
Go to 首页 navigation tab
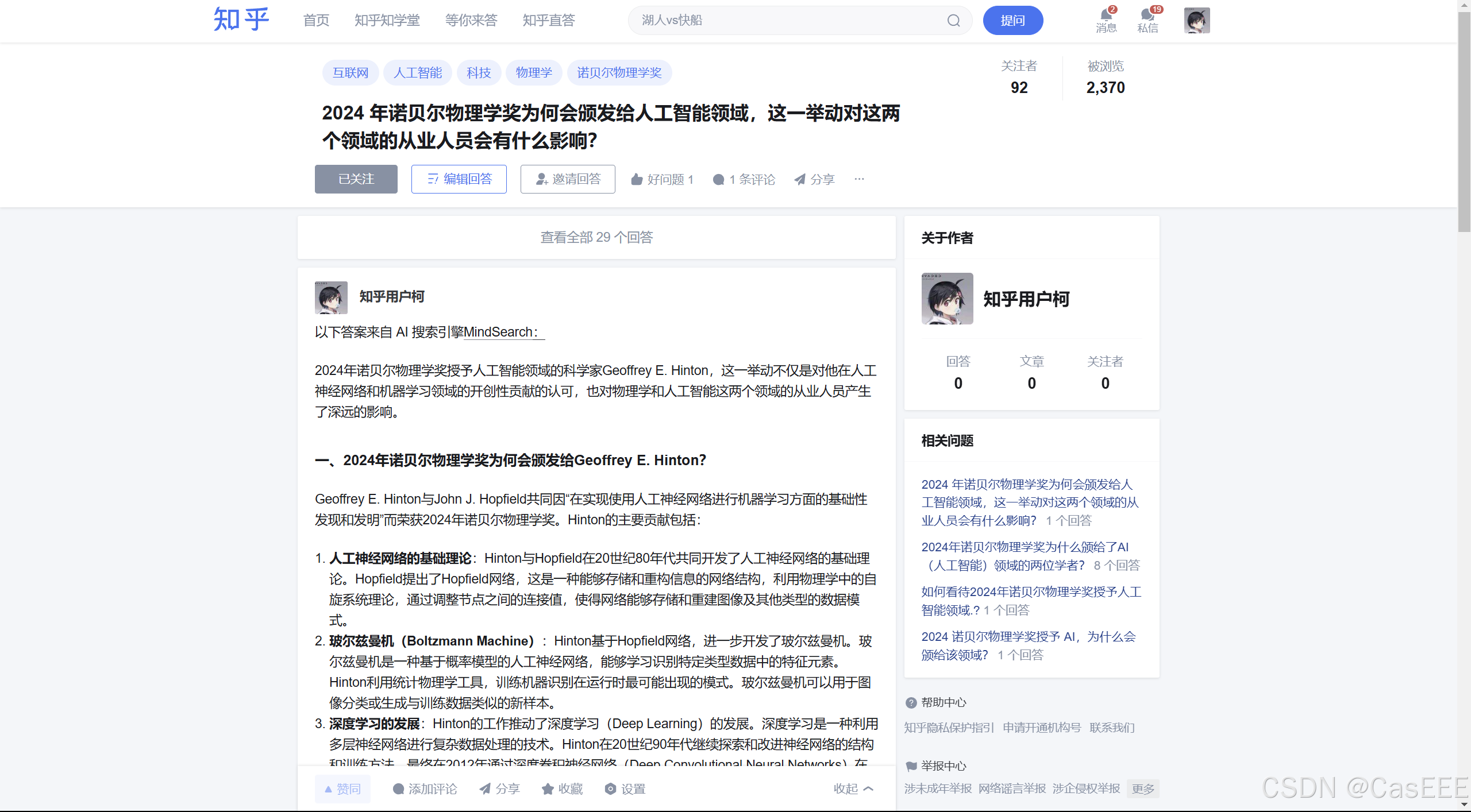tap(316, 21)
